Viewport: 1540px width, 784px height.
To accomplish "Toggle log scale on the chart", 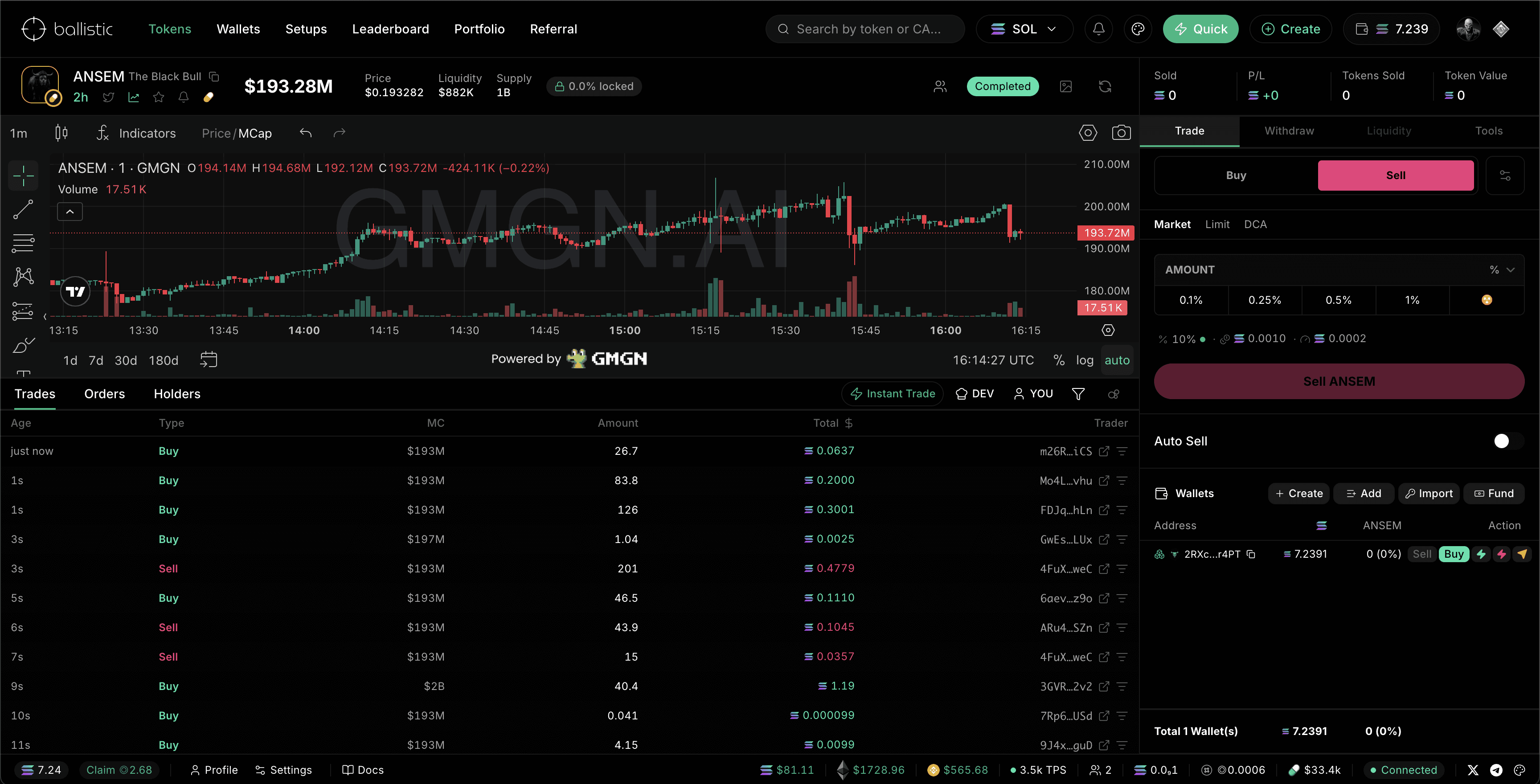I will click(1085, 360).
